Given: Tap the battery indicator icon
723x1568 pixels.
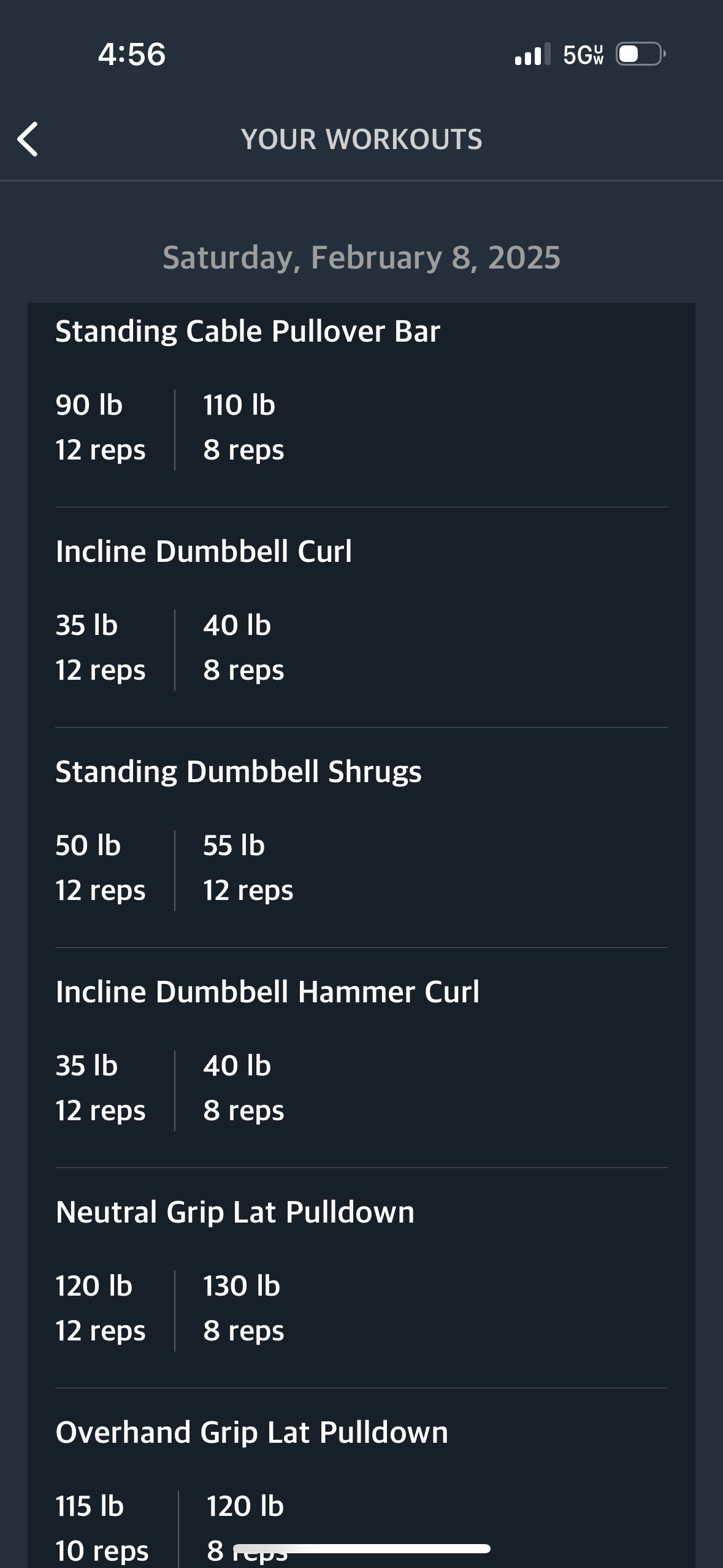Looking at the screenshot, I should 641,54.
